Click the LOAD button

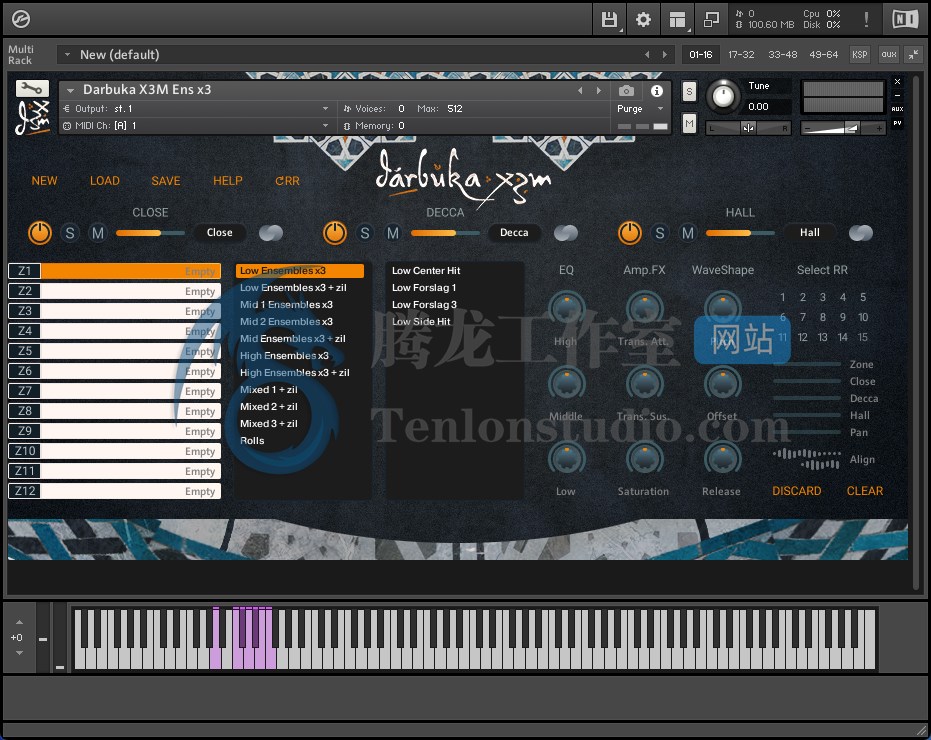pos(104,181)
